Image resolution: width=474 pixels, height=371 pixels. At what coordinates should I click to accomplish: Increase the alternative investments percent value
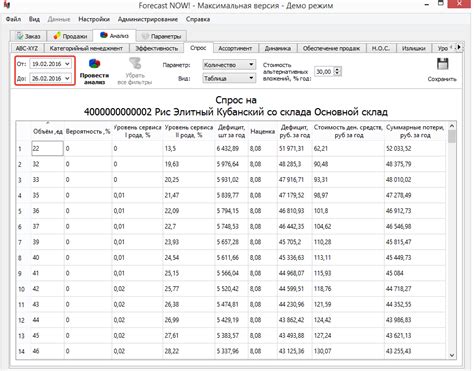coord(338,69)
